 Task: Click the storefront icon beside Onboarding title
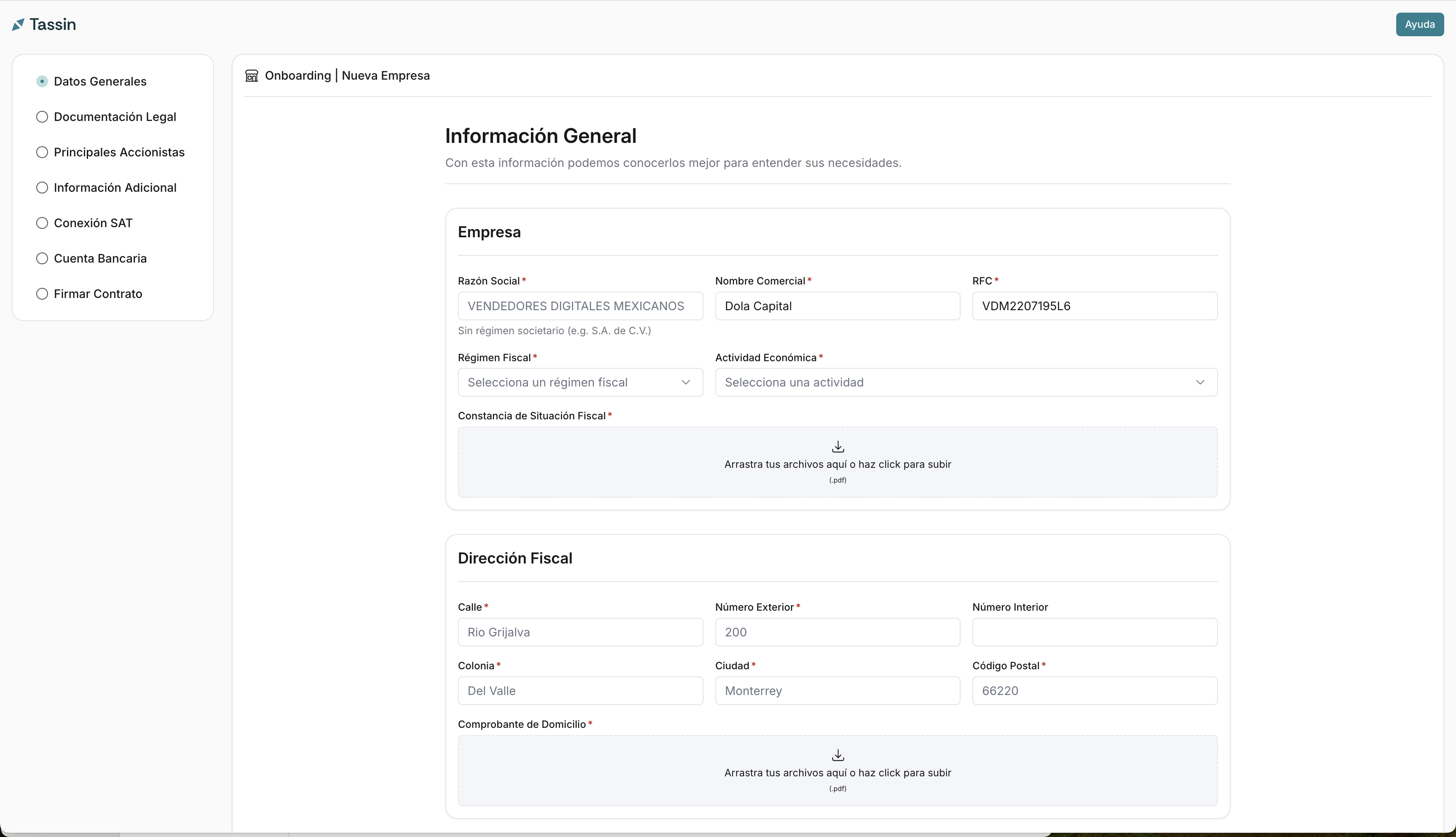coord(252,76)
